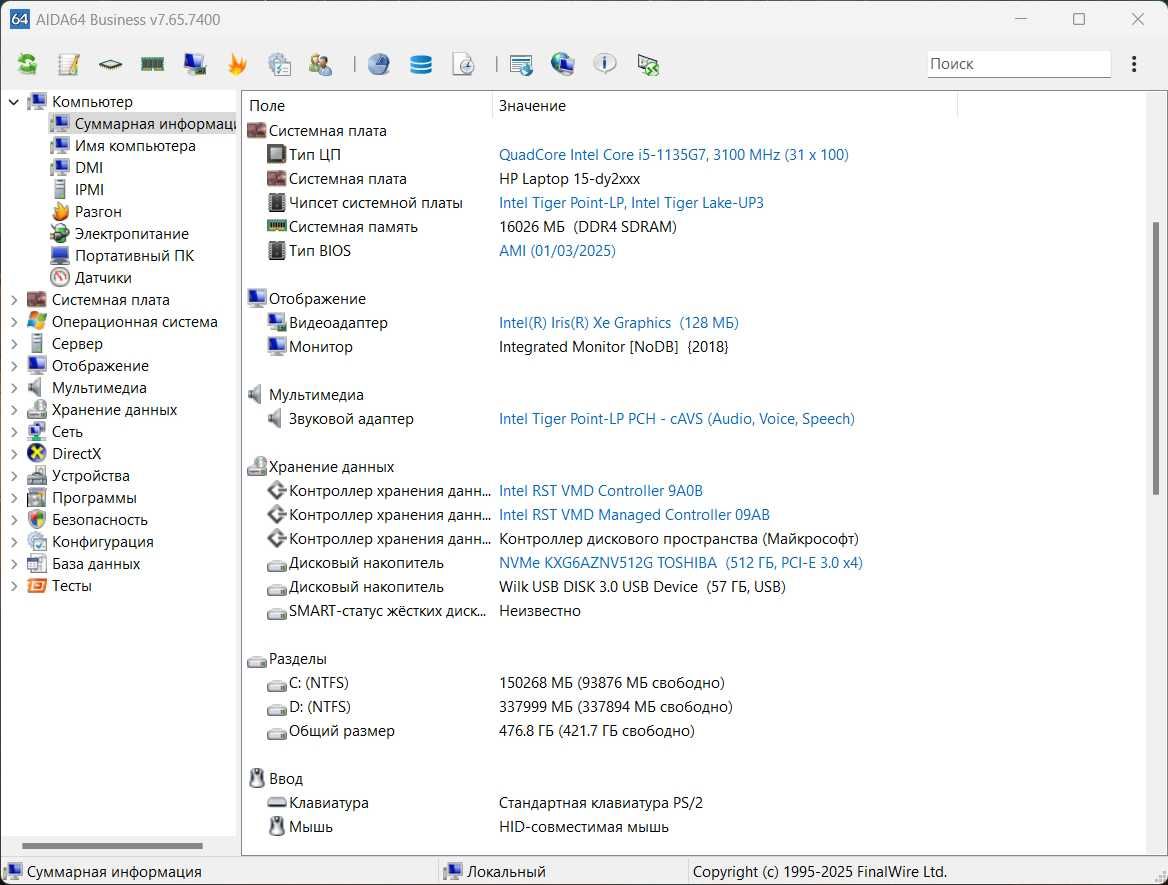Expand the Мультимедиа tree node
Image resolution: width=1168 pixels, height=885 pixels.
pyautogui.click(x=13, y=388)
